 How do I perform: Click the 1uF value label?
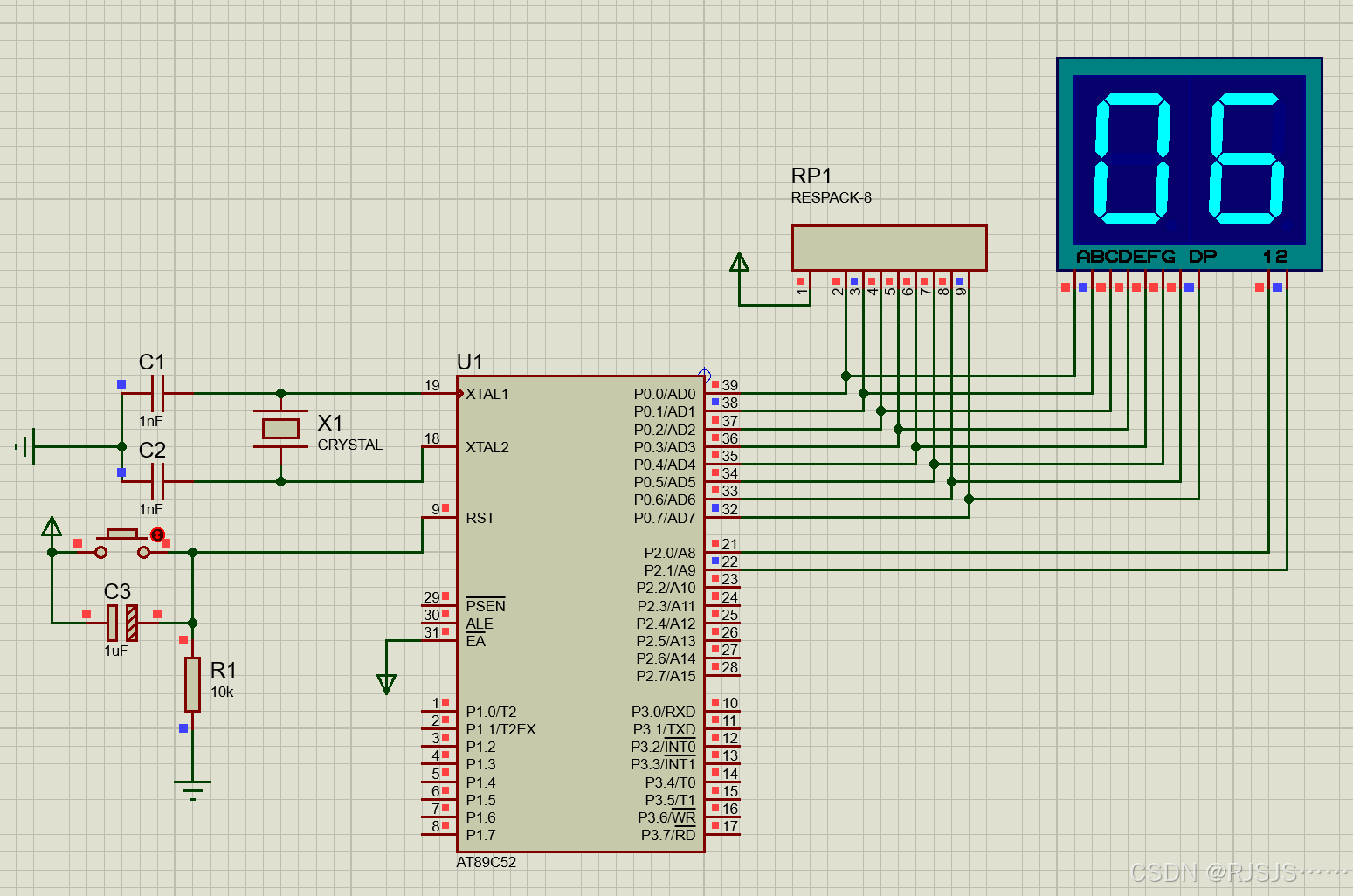[x=116, y=651]
